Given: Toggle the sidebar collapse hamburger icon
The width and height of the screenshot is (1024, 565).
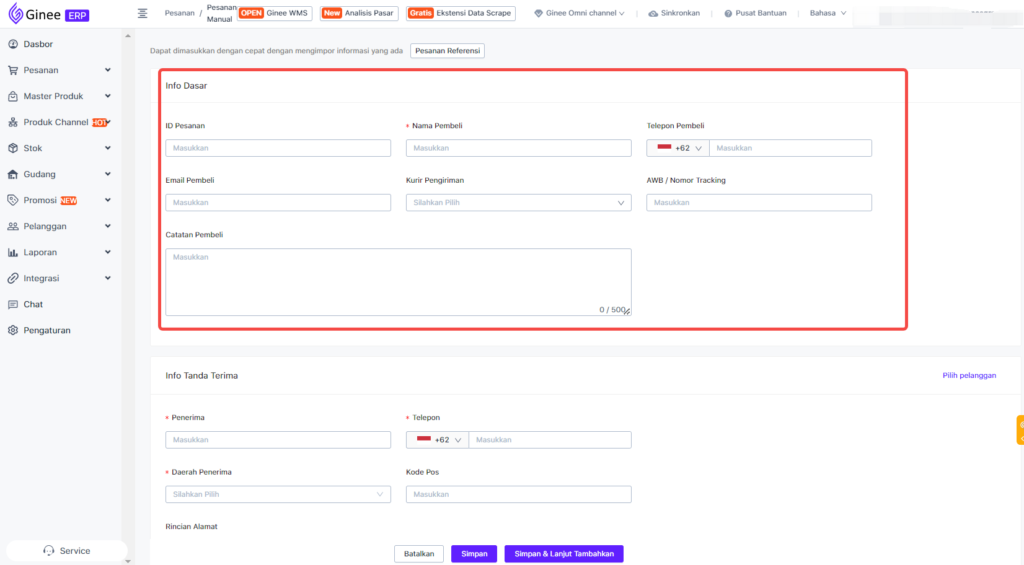Looking at the screenshot, I should 142,13.
